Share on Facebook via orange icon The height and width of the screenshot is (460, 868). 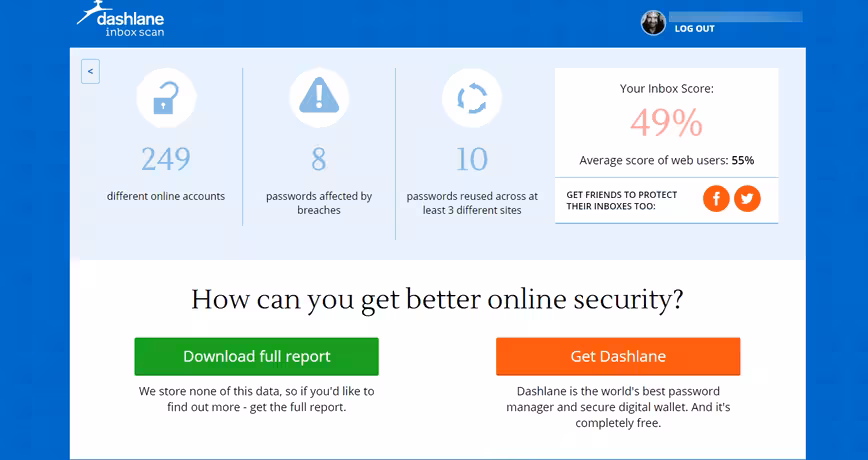716,198
